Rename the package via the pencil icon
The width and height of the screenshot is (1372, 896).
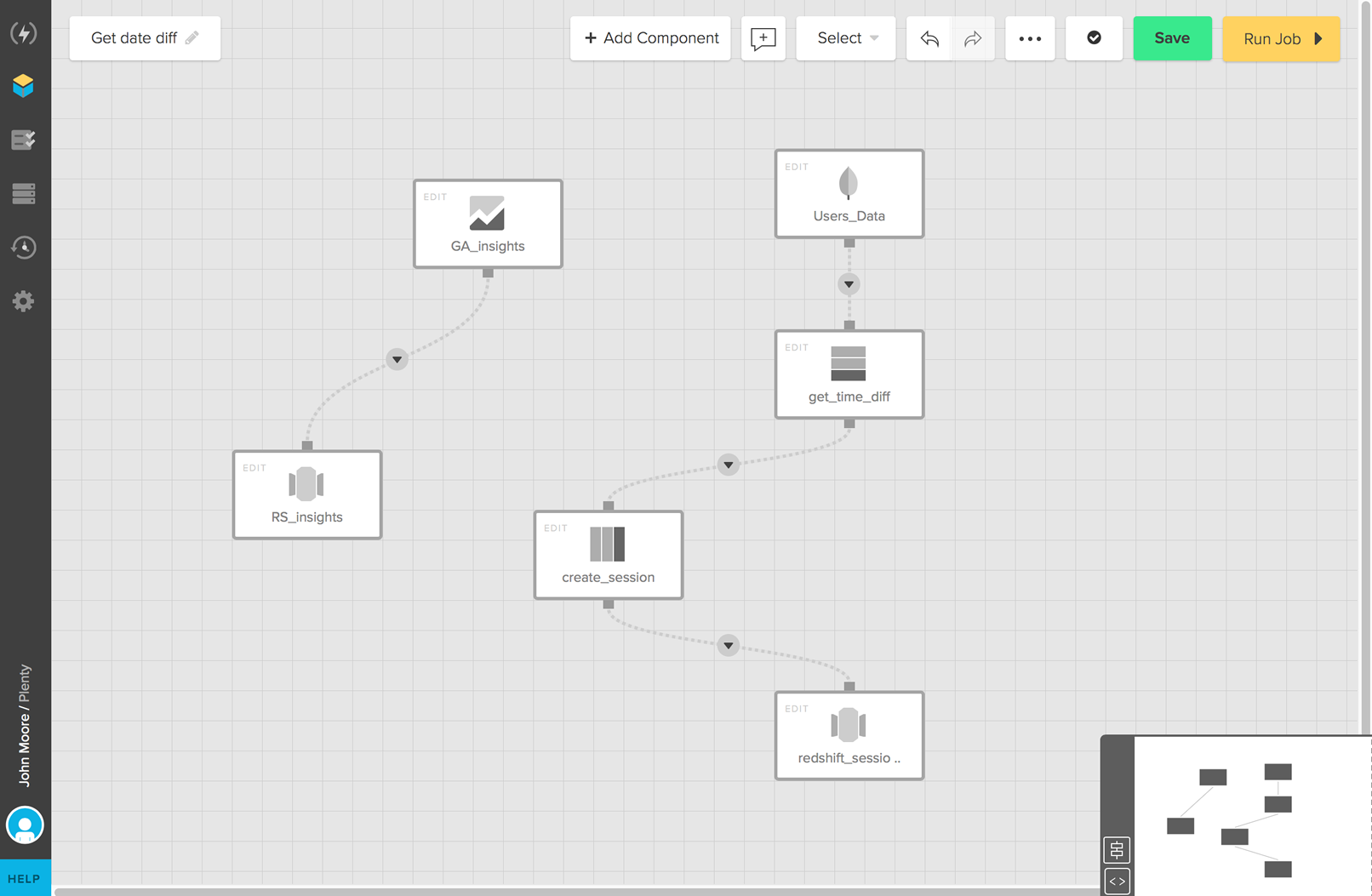193,37
